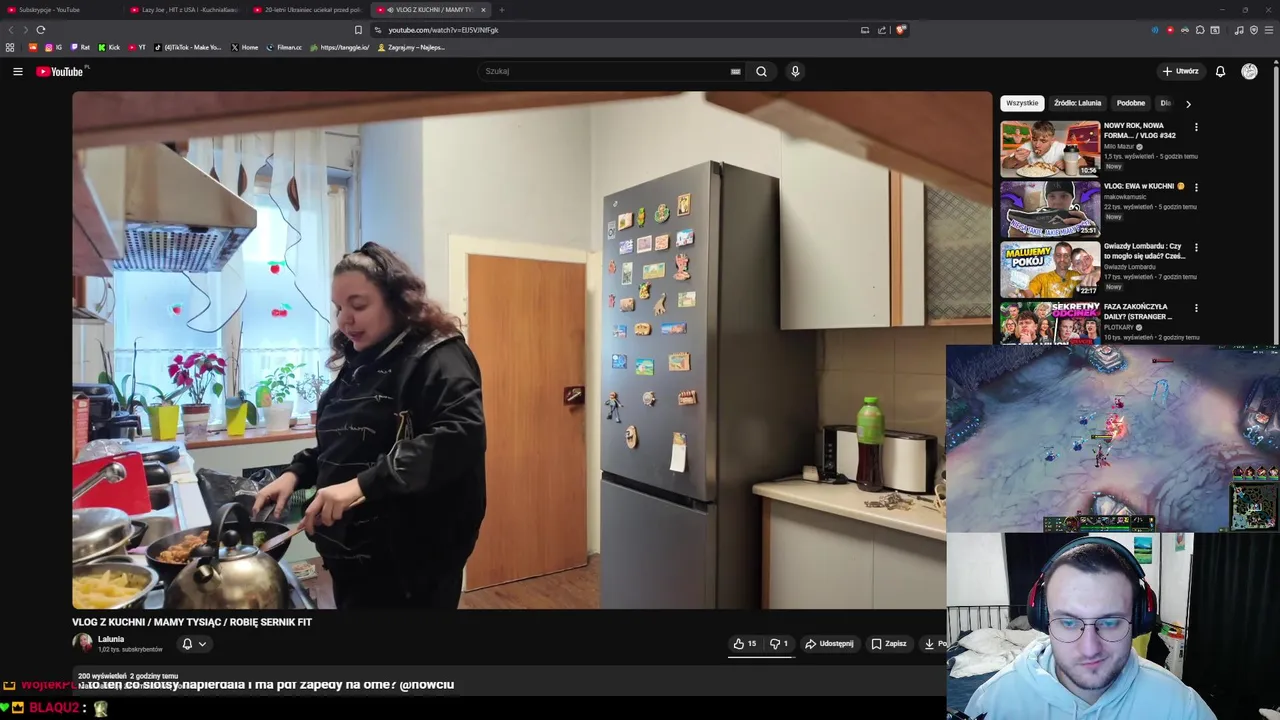Viewport: 1280px width, 720px height.
Task: Go to the YouTube home logo
Action: [62, 71]
